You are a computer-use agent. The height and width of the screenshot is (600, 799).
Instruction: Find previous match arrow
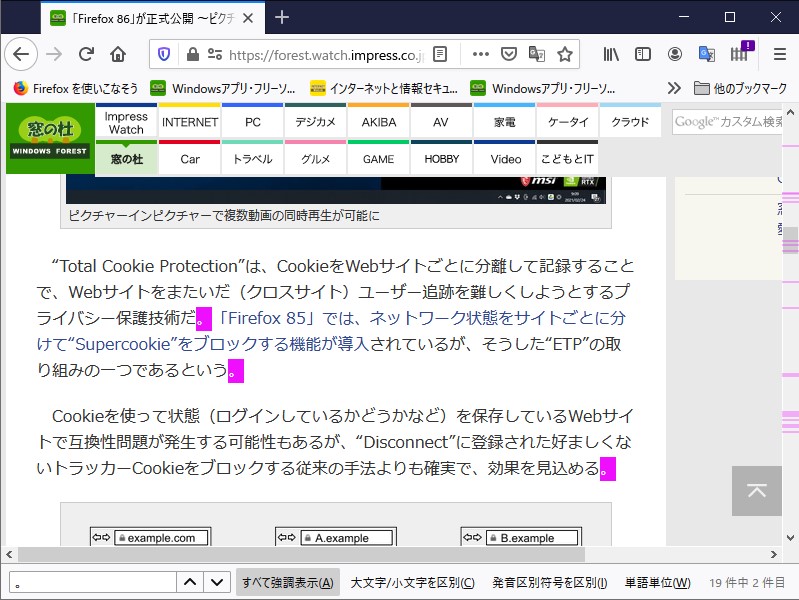pyautogui.click(x=190, y=582)
